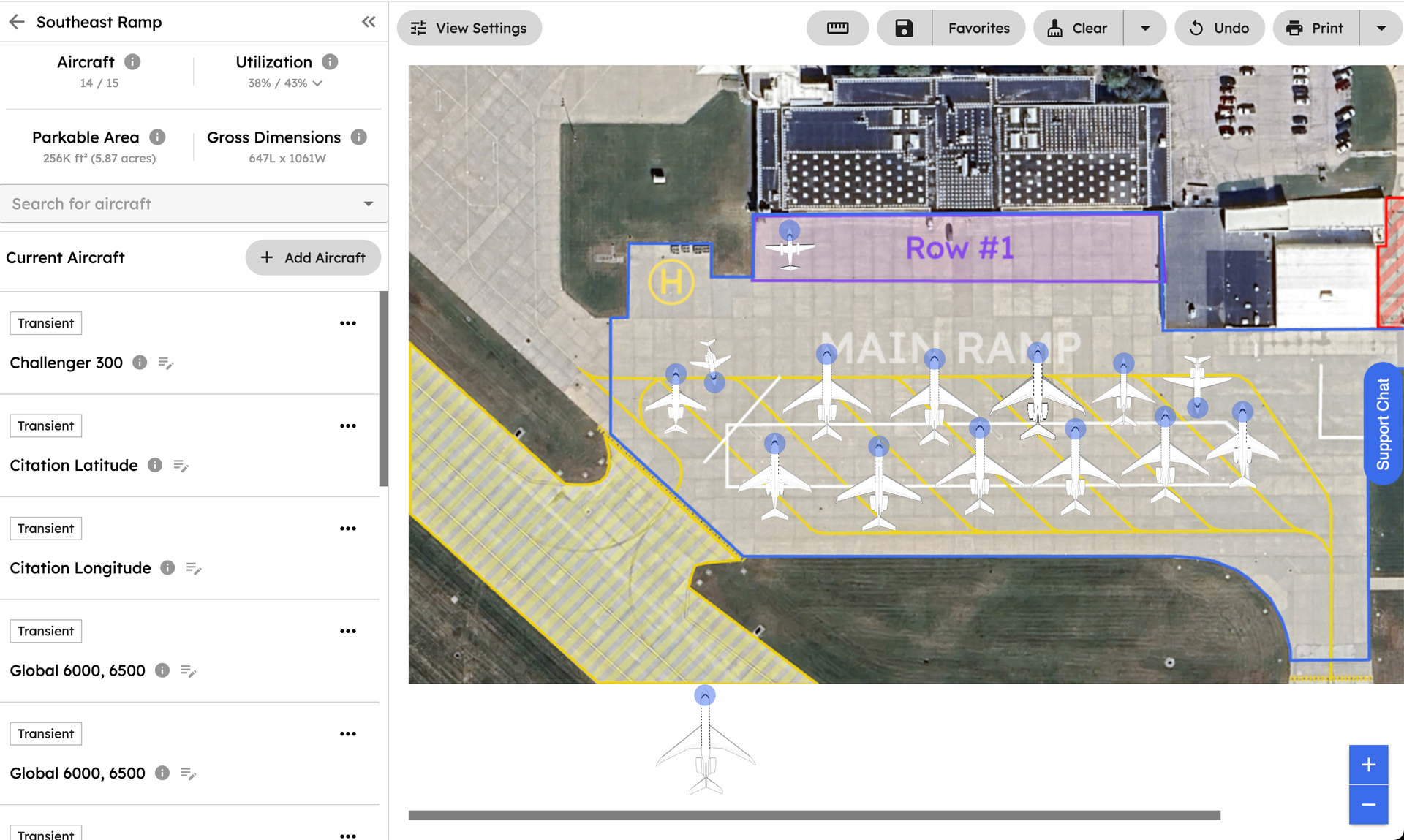Screen dimensions: 1404x840
Task: Click the Clear button
Action: tap(1078, 28)
